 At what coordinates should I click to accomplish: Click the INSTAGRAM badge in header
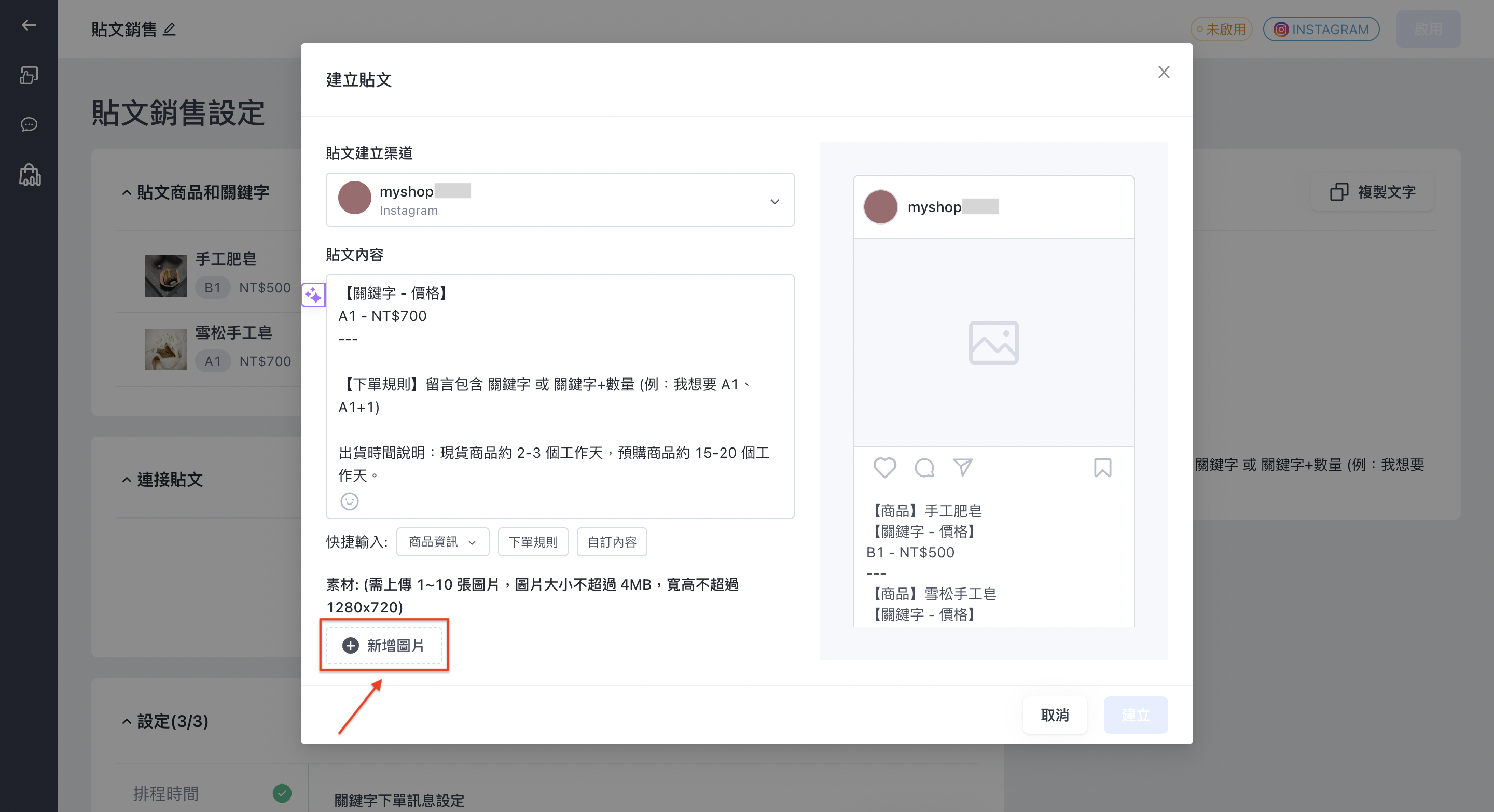(1321, 29)
